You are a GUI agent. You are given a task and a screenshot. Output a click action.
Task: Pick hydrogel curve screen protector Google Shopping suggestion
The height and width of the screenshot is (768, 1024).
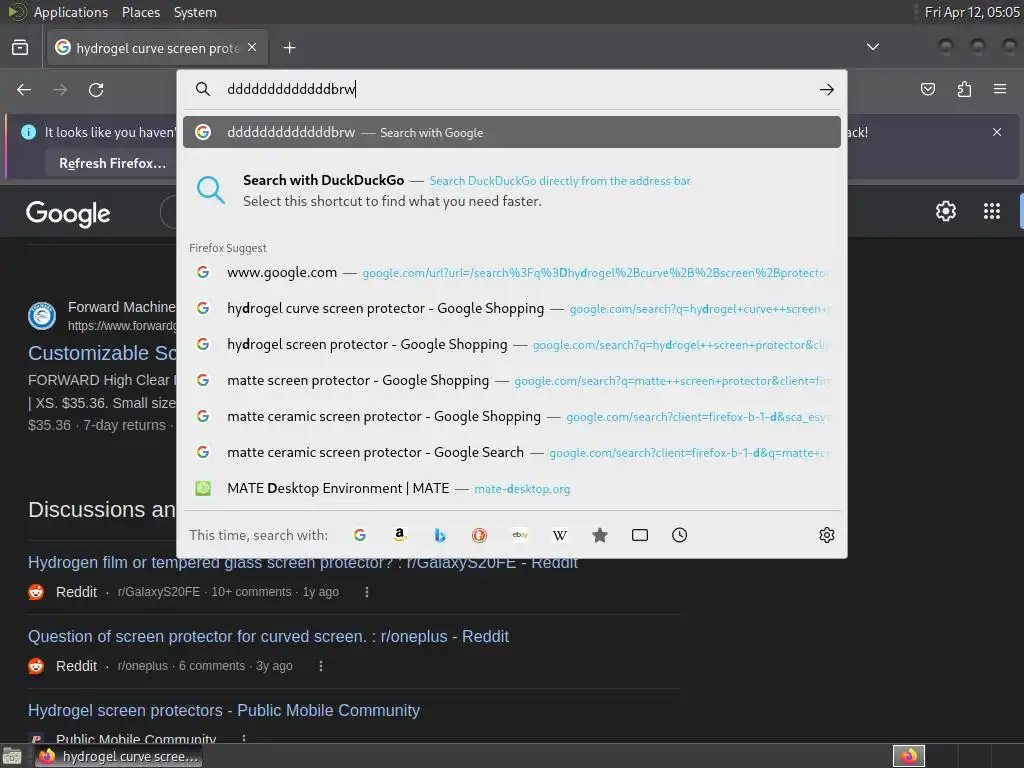coord(511,308)
